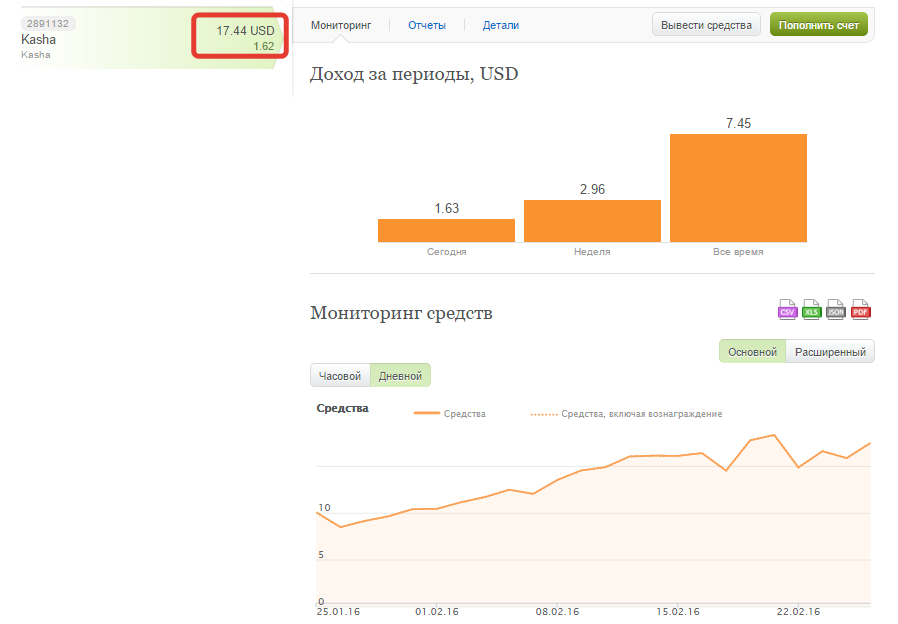
Task: Select the Kasha account name
Action: pyautogui.click(x=38, y=40)
